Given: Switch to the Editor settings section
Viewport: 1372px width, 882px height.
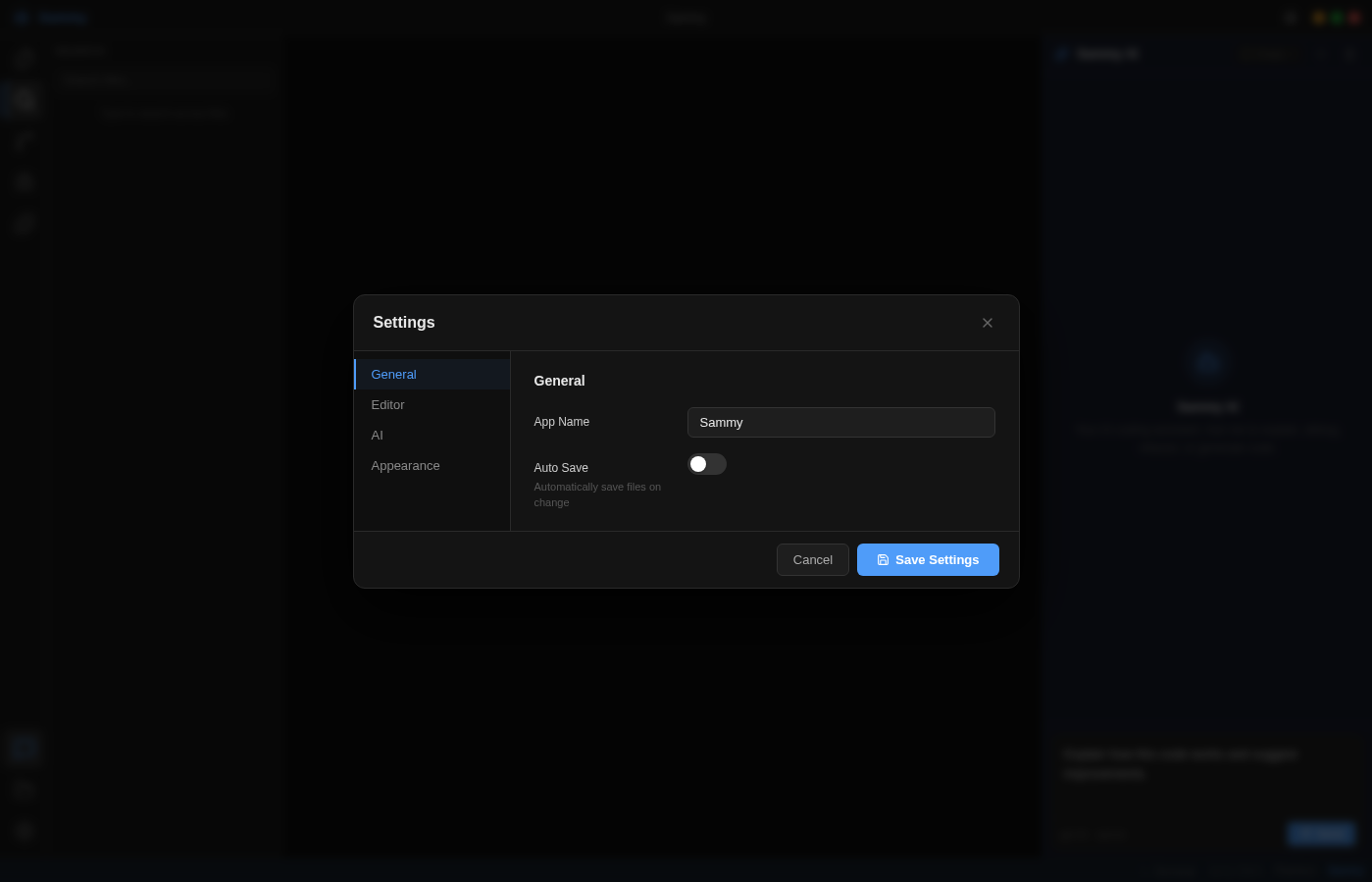Looking at the screenshot, I should click(387, 404).
